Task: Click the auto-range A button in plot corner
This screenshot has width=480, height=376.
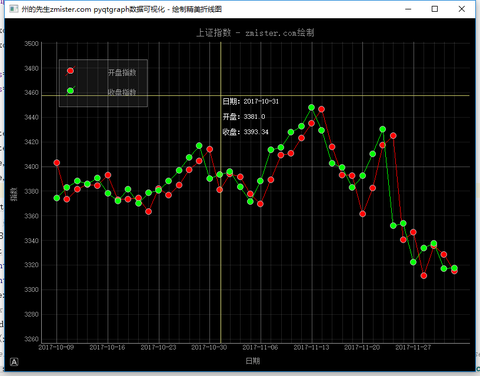Action: tap(14, 362)
